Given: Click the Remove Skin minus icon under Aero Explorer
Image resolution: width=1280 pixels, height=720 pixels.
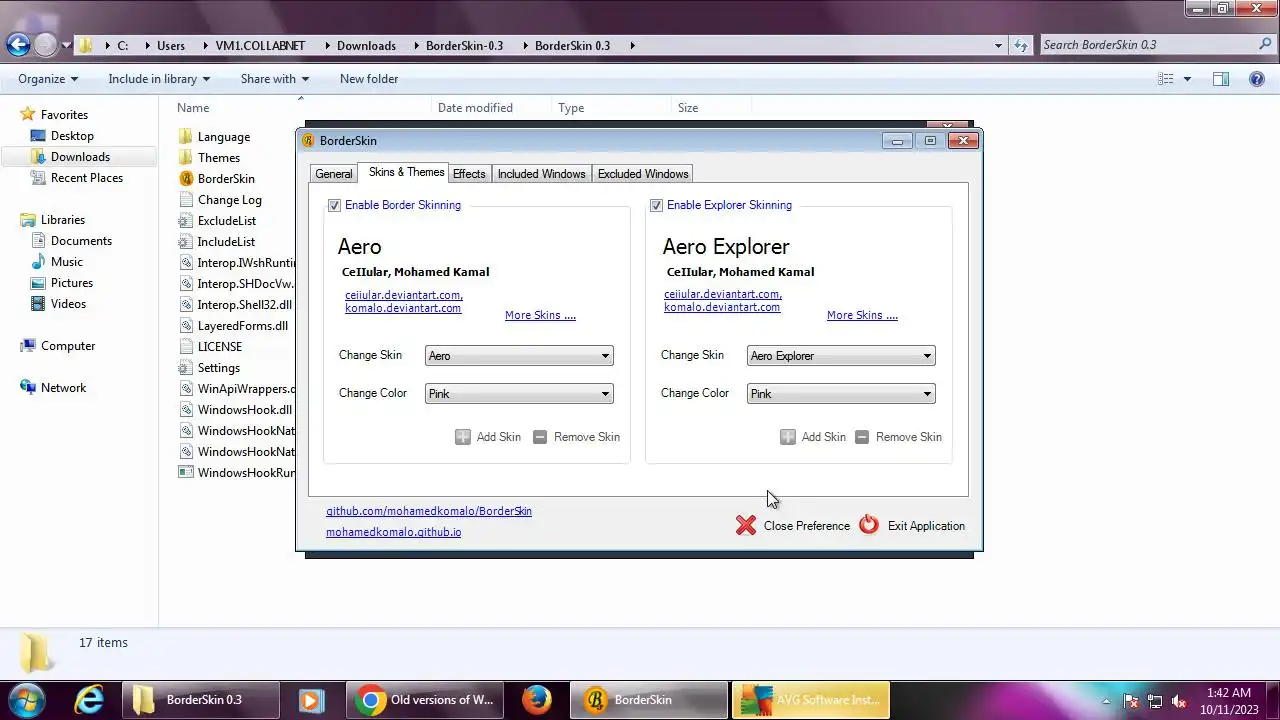Looking at the screenshot, I should (862, 437).
